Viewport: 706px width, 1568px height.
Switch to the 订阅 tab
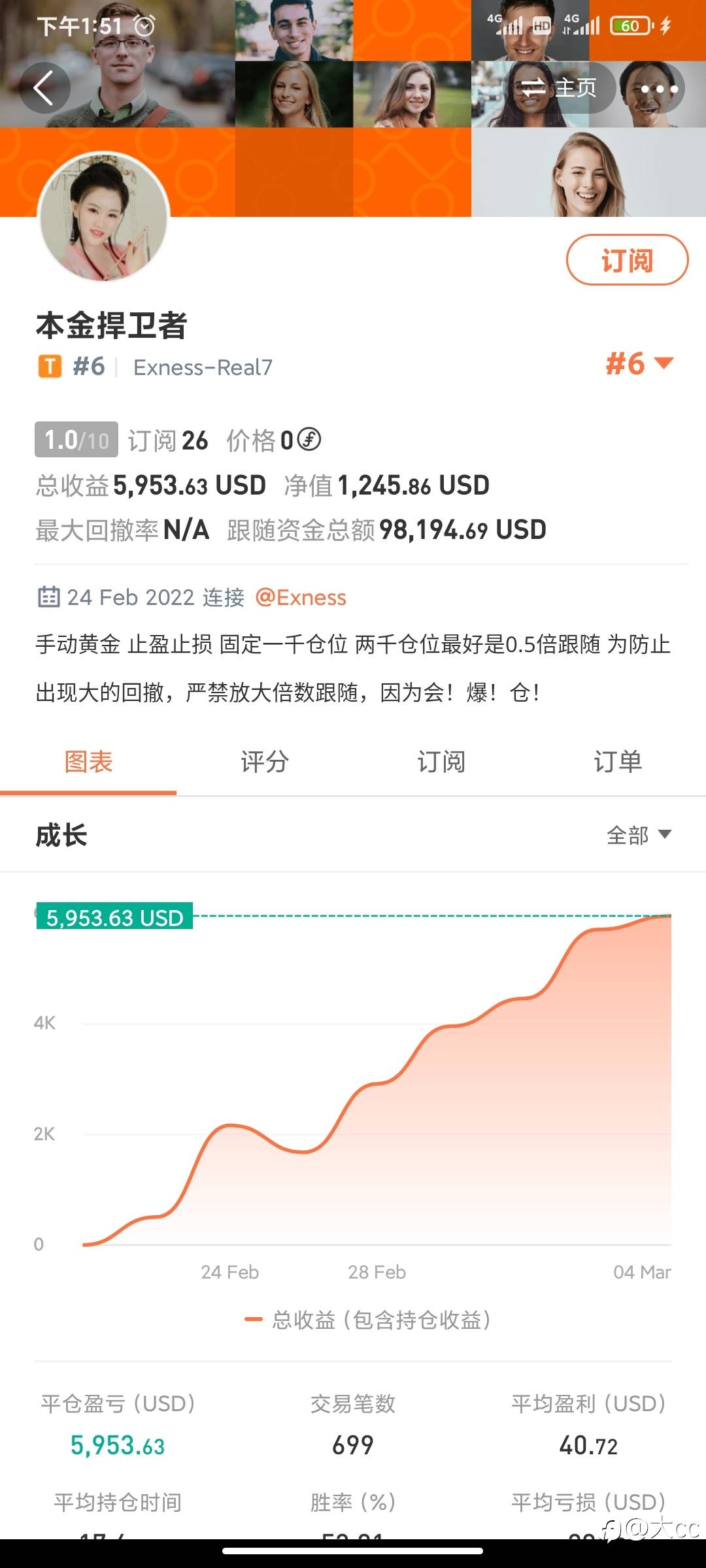(441, 762)
